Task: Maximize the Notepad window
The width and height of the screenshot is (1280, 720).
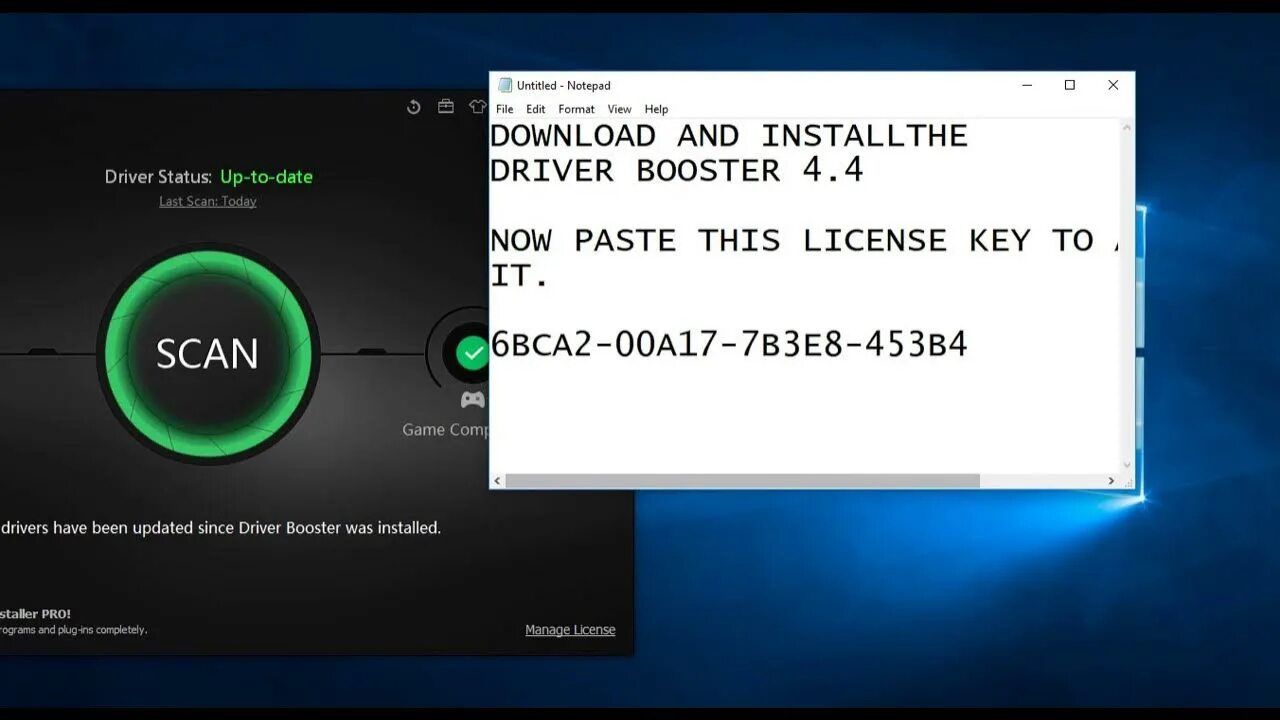Action: pos(1070,85)
